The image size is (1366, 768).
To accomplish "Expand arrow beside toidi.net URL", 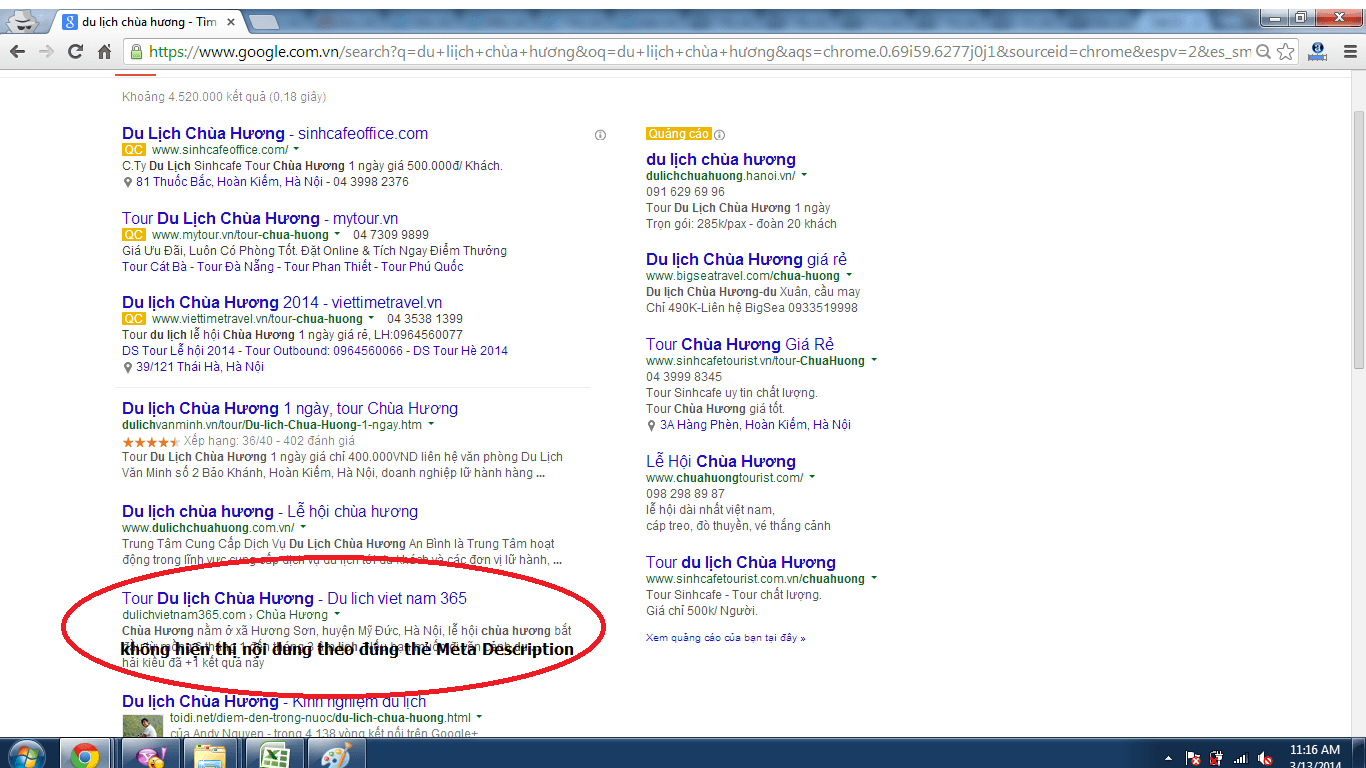I will 479,717.
